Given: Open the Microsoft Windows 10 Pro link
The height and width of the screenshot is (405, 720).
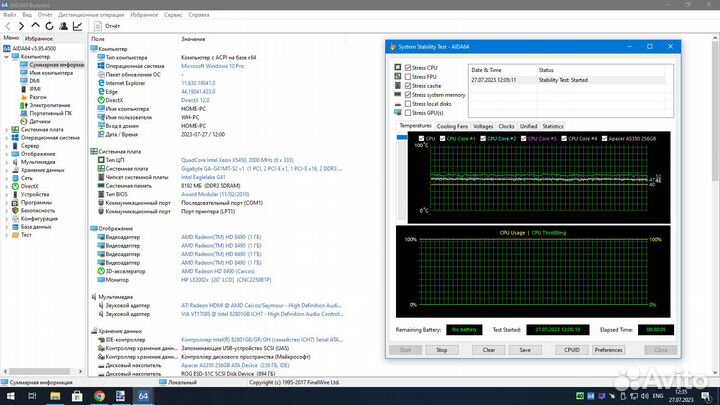Looking at the screenshot, I should (x=213, y=66).
